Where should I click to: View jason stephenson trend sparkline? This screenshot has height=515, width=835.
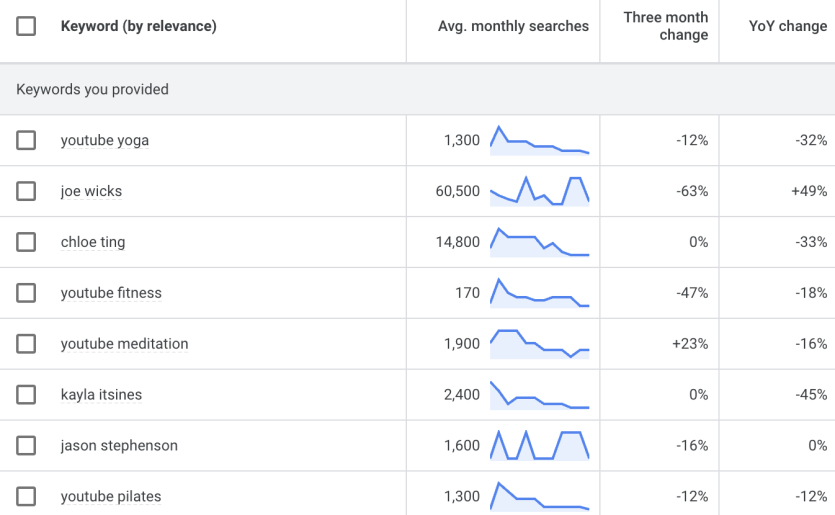point(539,446)
